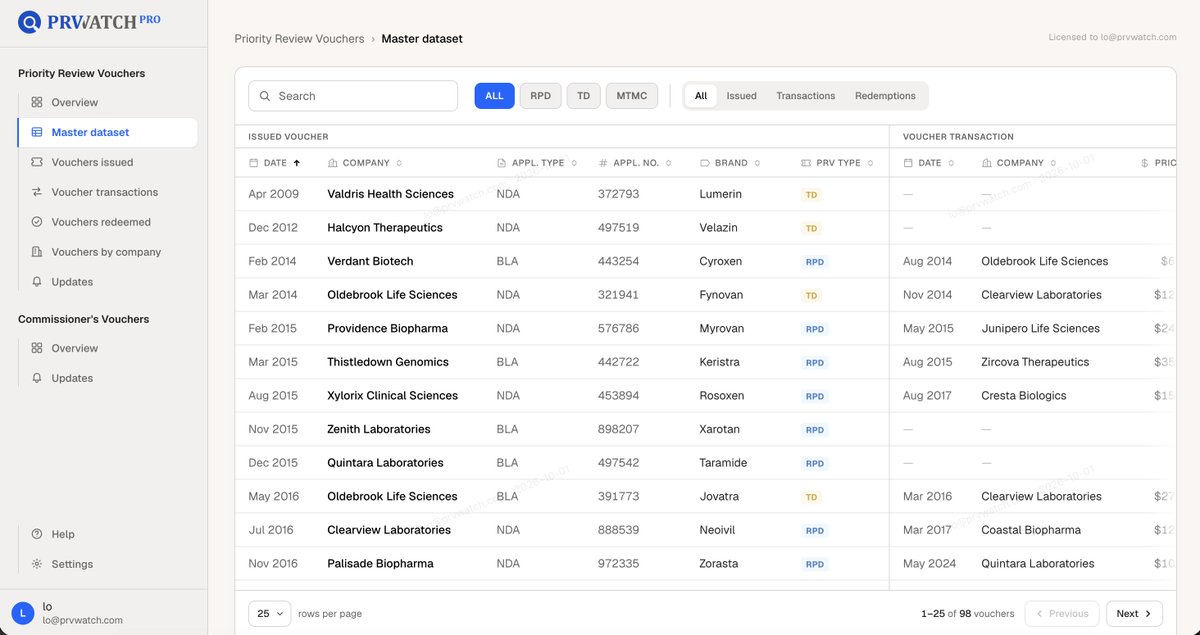Click the Search input field
1200x635 pixels.
[x=353, y=96]
